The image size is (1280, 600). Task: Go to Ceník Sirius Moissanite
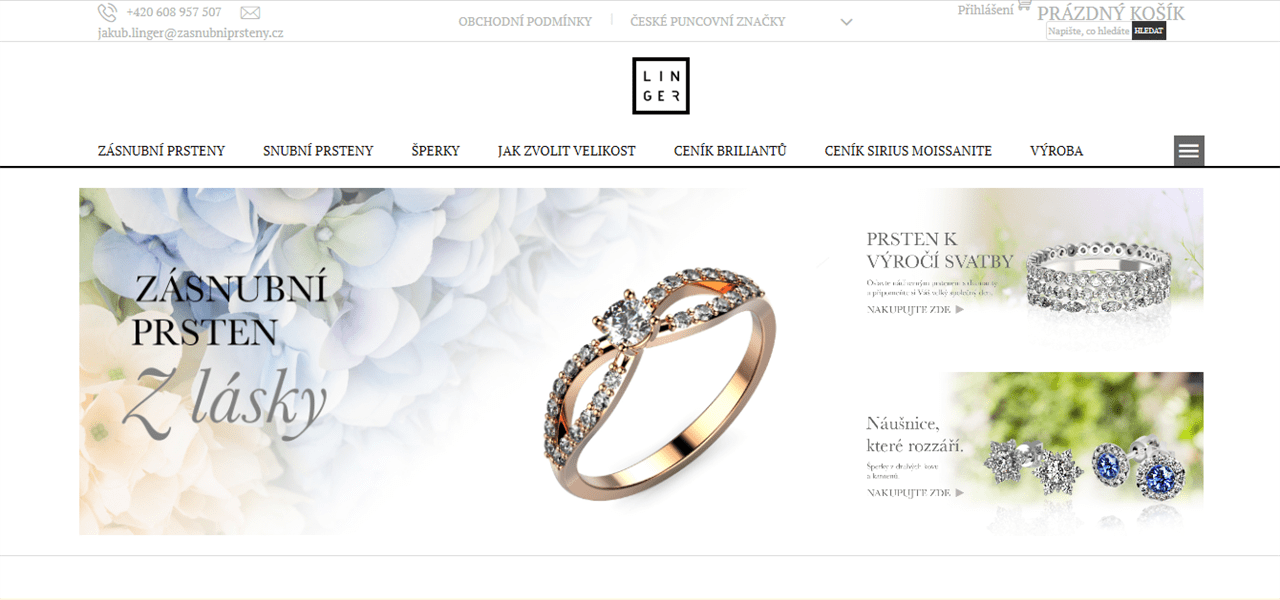[908, 151]
